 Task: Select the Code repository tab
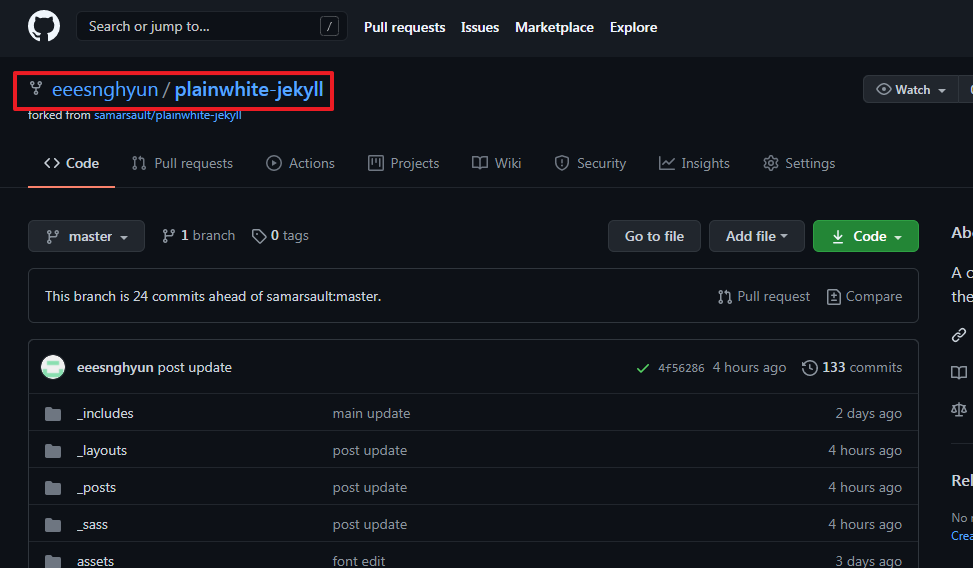click(71, 163)
